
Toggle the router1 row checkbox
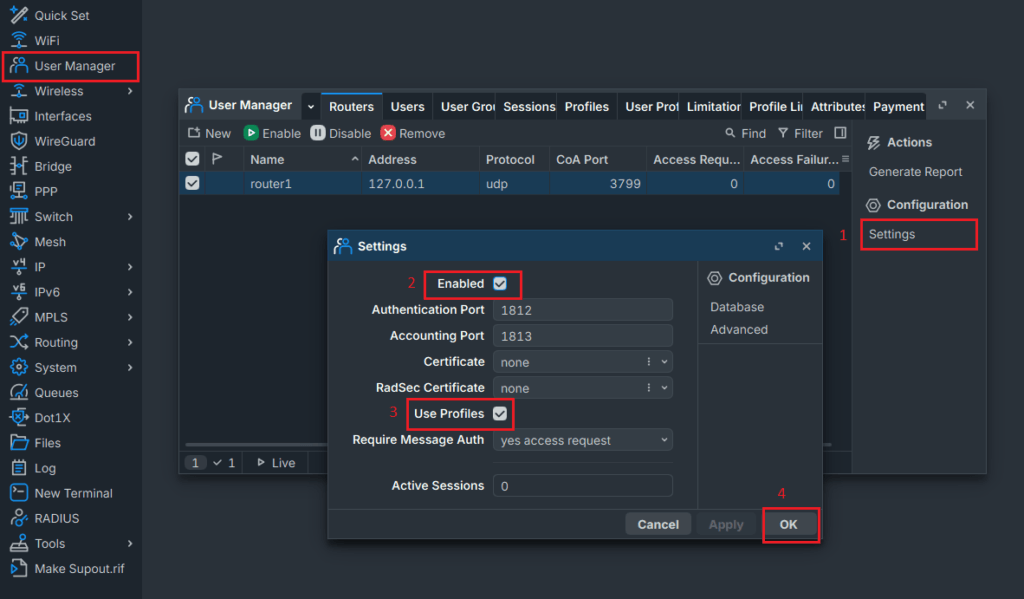pos(192,184)
